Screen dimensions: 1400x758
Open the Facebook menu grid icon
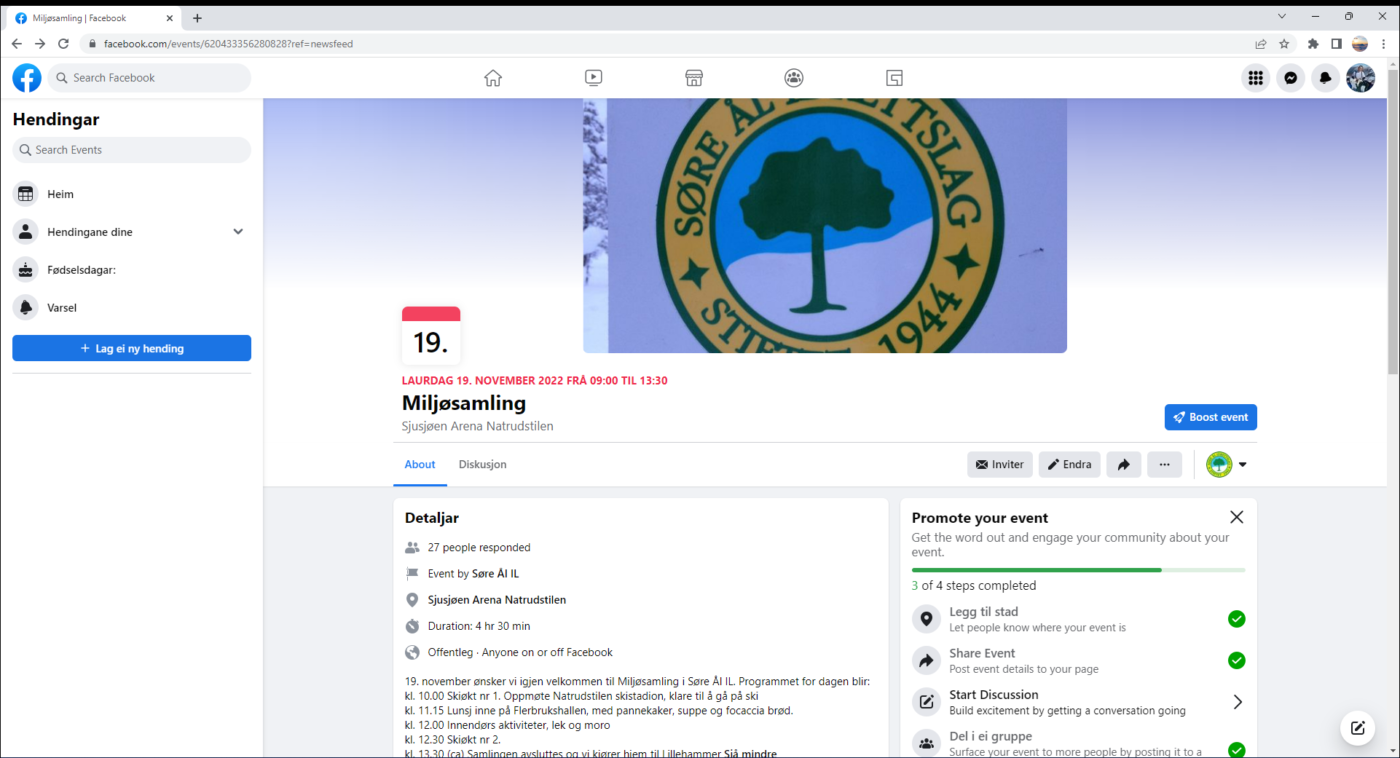[1255, 78]
